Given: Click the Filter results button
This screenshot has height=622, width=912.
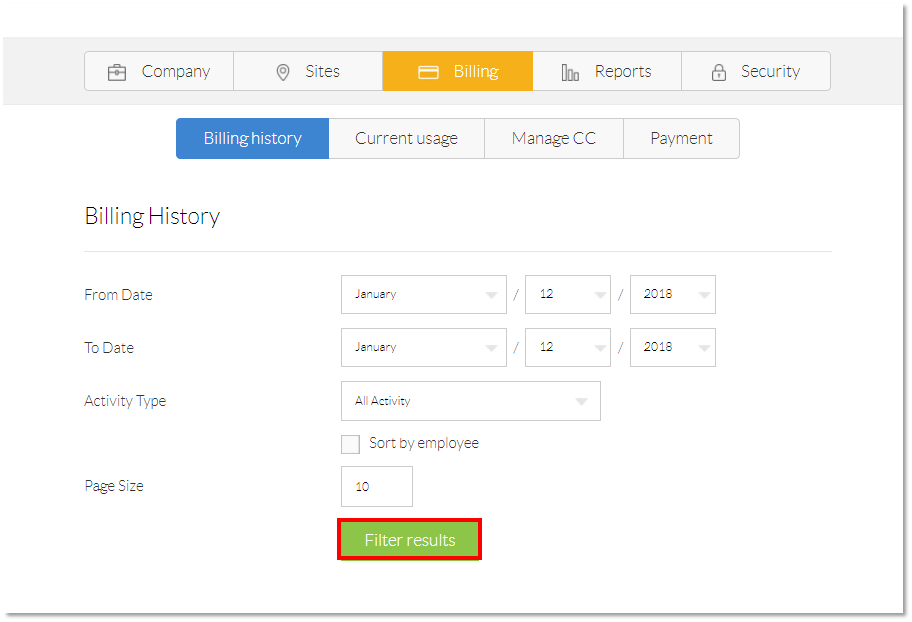Looking at the screenshot, I should coord(409,540).
